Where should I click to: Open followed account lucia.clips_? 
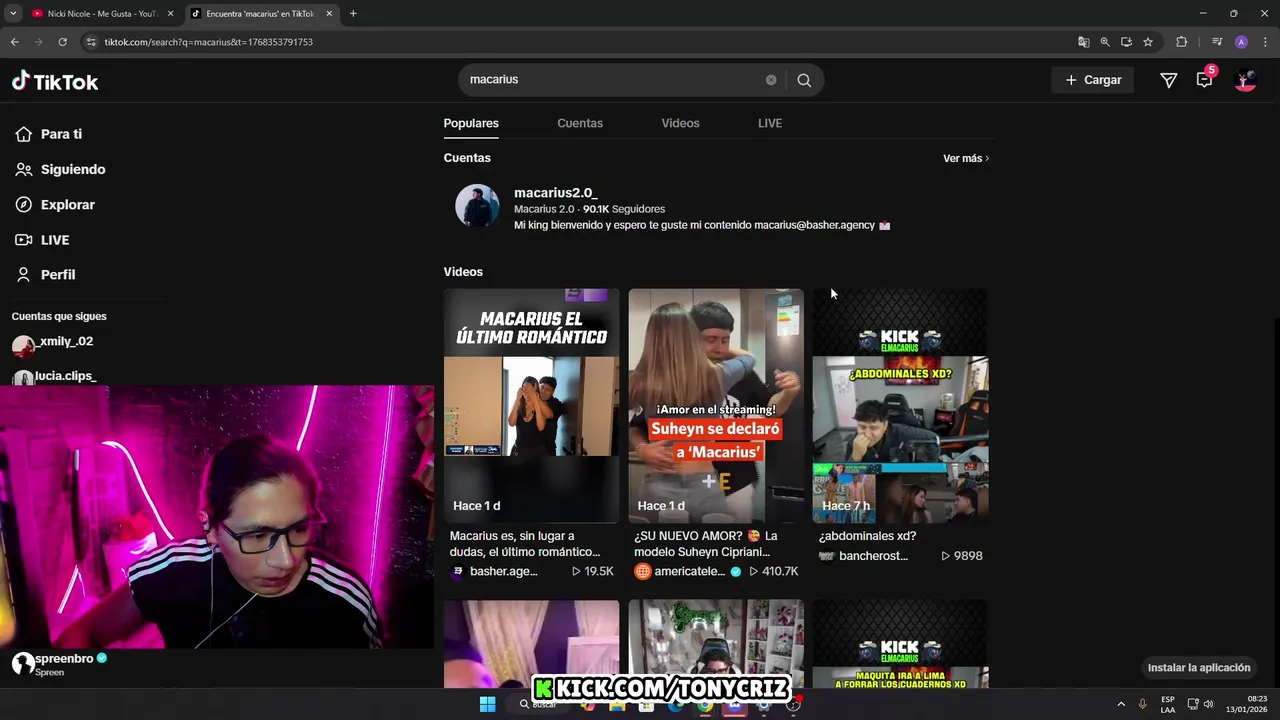point(54,377)
